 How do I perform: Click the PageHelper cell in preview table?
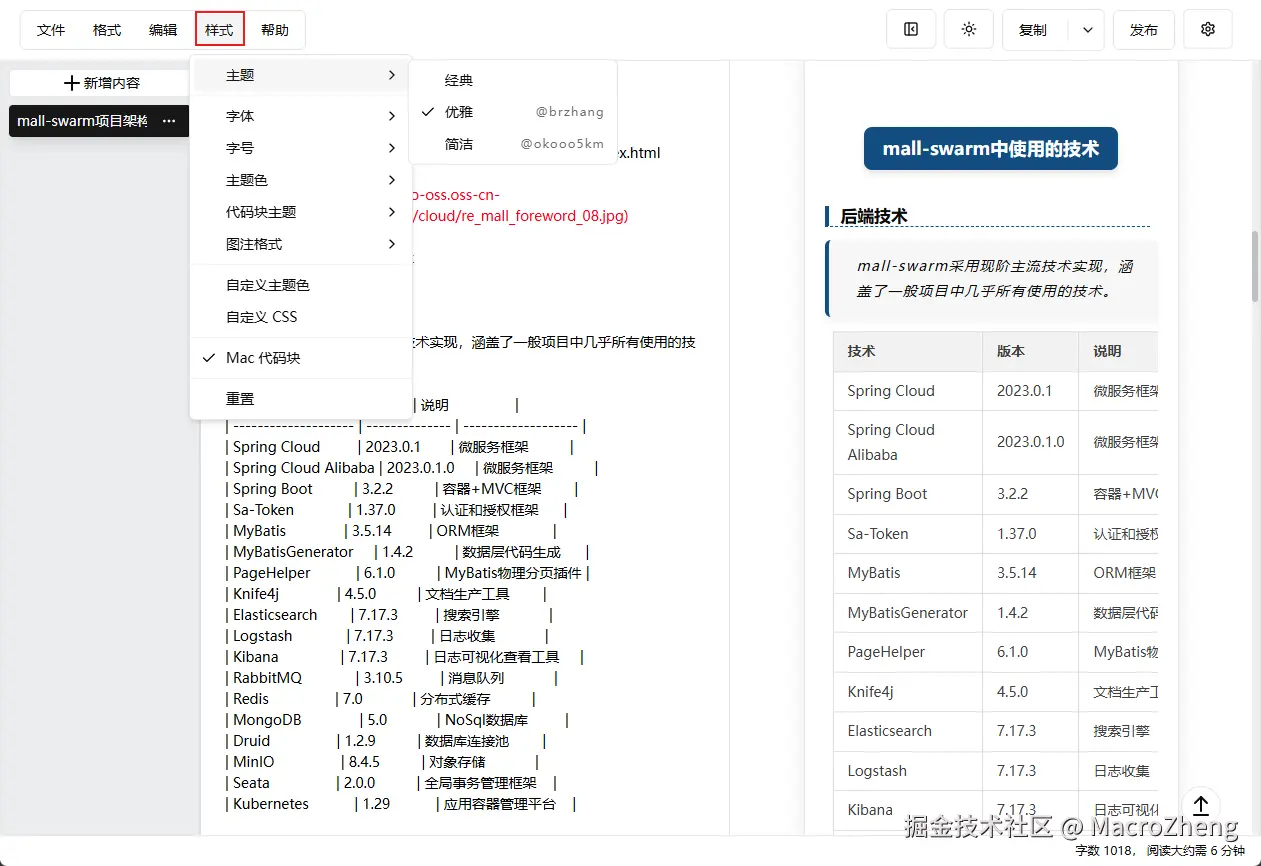[907, 652]
